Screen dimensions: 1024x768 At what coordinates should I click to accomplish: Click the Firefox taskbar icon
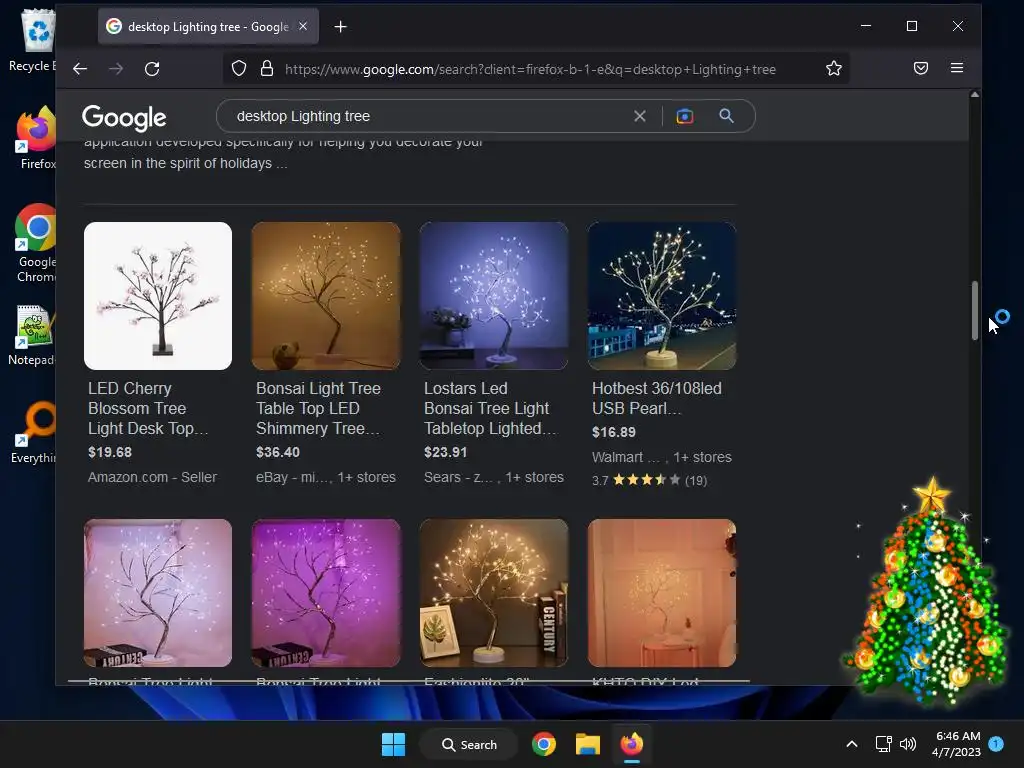[x=632, y=744]
